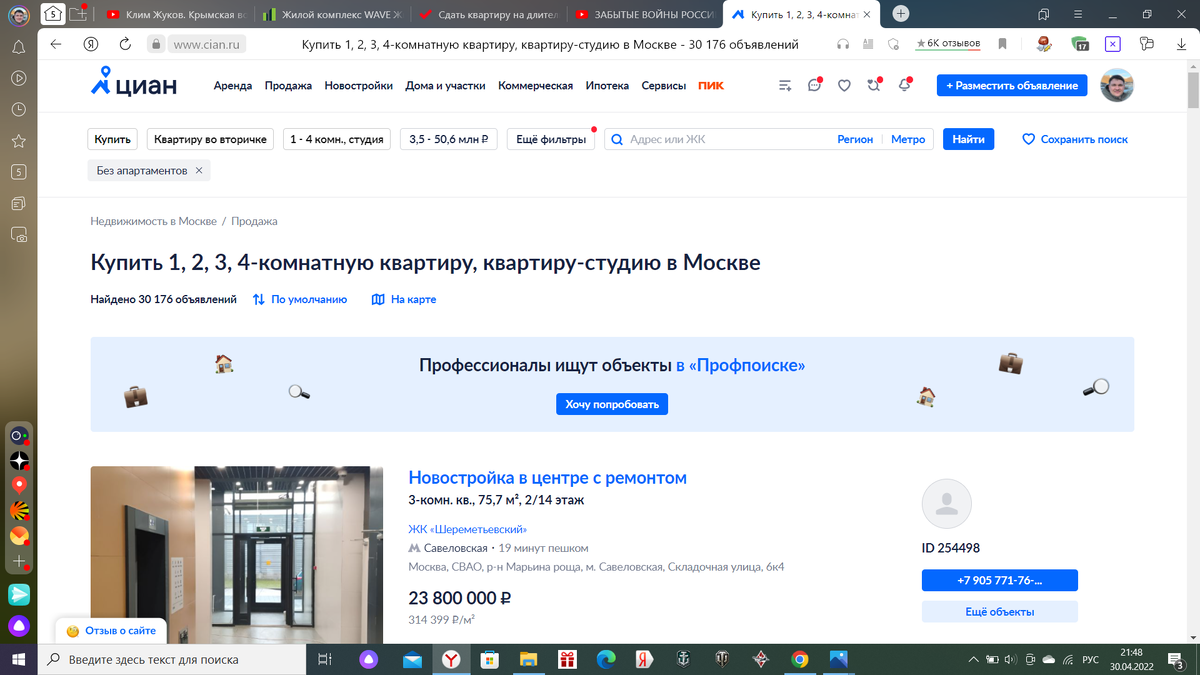Open the 'Квартиру во вторичке' dropdown

pos(210,140)
